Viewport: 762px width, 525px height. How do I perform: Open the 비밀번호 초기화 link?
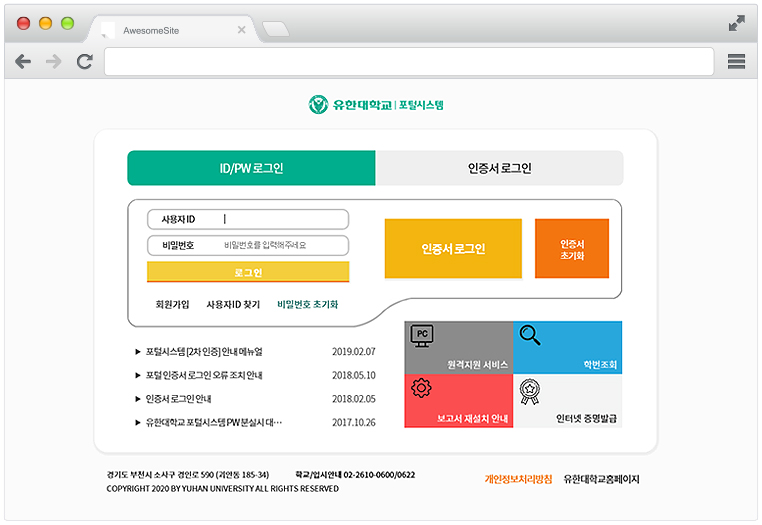pyautogui.click(x=308, y=304)
